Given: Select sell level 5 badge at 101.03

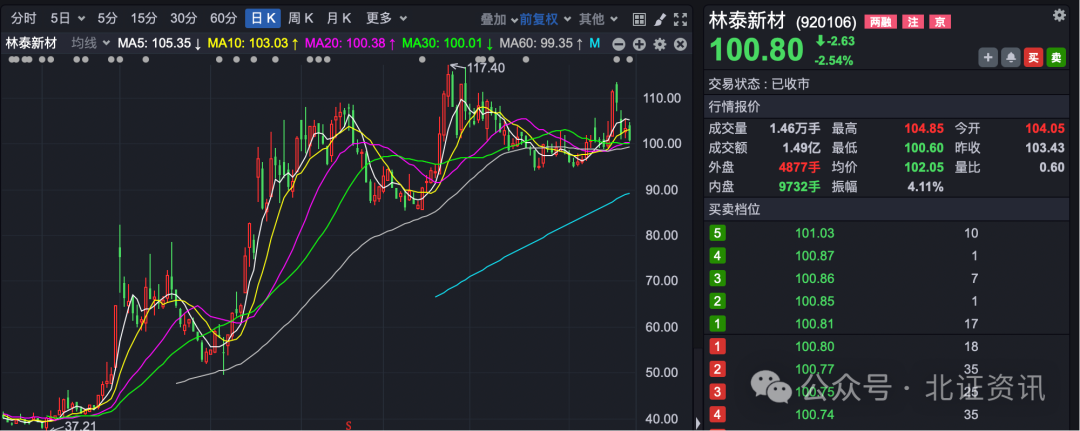Looking at the screenshot, I should [718, 233].
